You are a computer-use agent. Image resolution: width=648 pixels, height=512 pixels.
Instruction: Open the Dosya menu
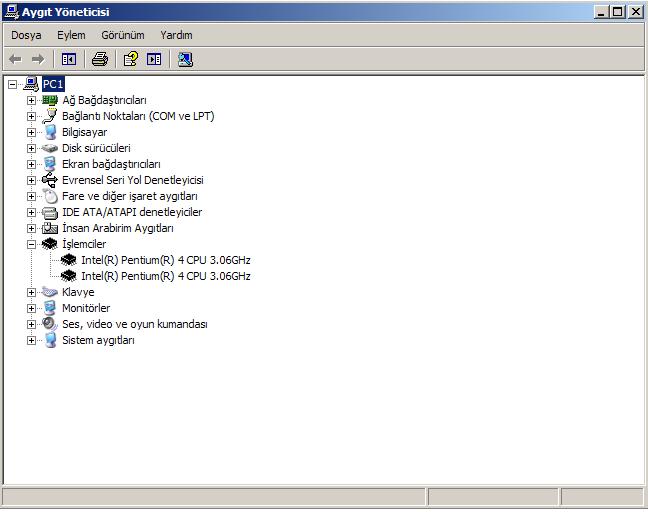[26, 35]
